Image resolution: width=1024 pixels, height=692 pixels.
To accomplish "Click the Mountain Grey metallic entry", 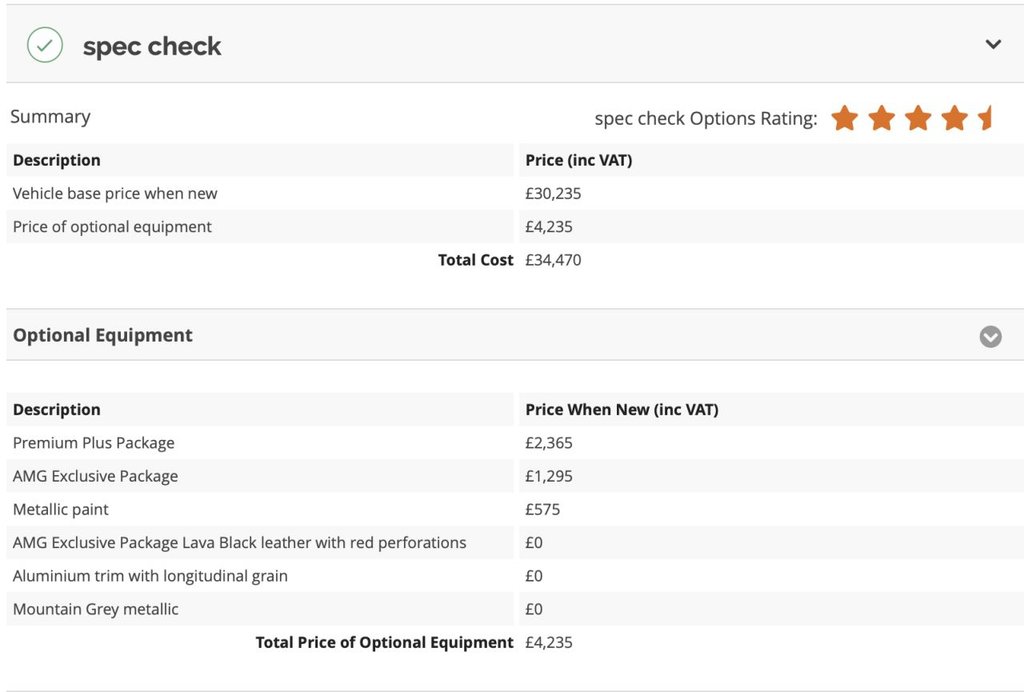I will pyautogui.click(x=96, y=609).
